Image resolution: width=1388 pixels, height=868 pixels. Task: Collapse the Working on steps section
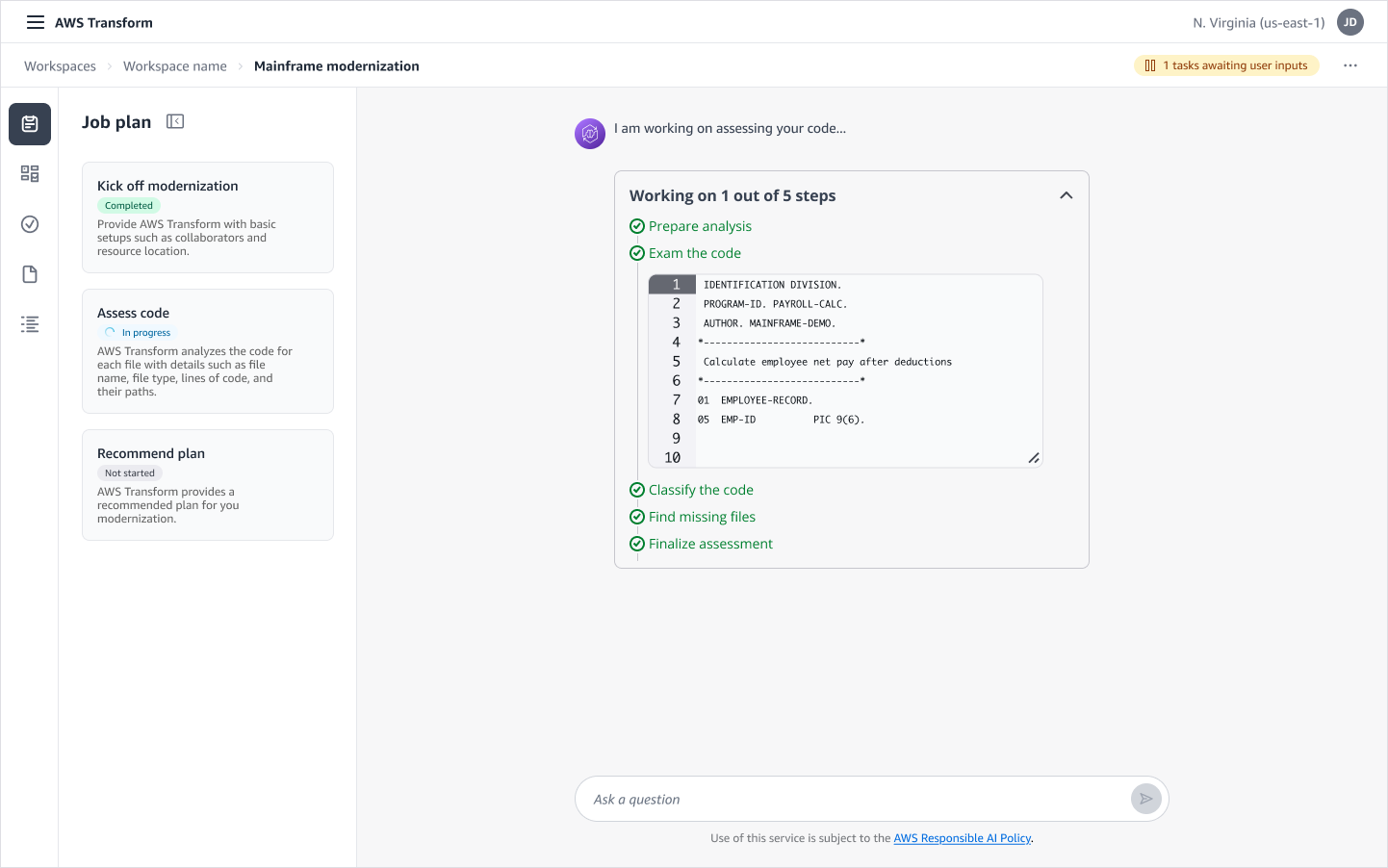1066,195
